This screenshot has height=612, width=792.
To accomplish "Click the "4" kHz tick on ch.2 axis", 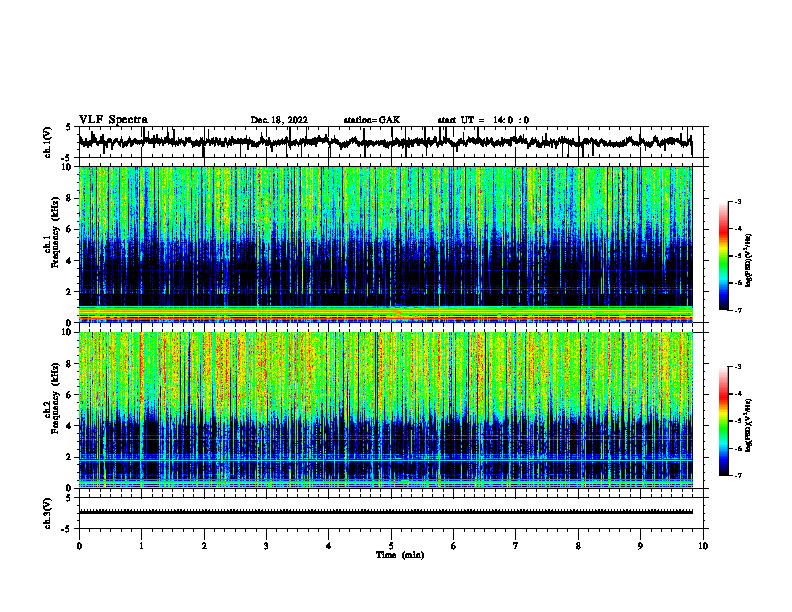I will [x=70, y=426].
